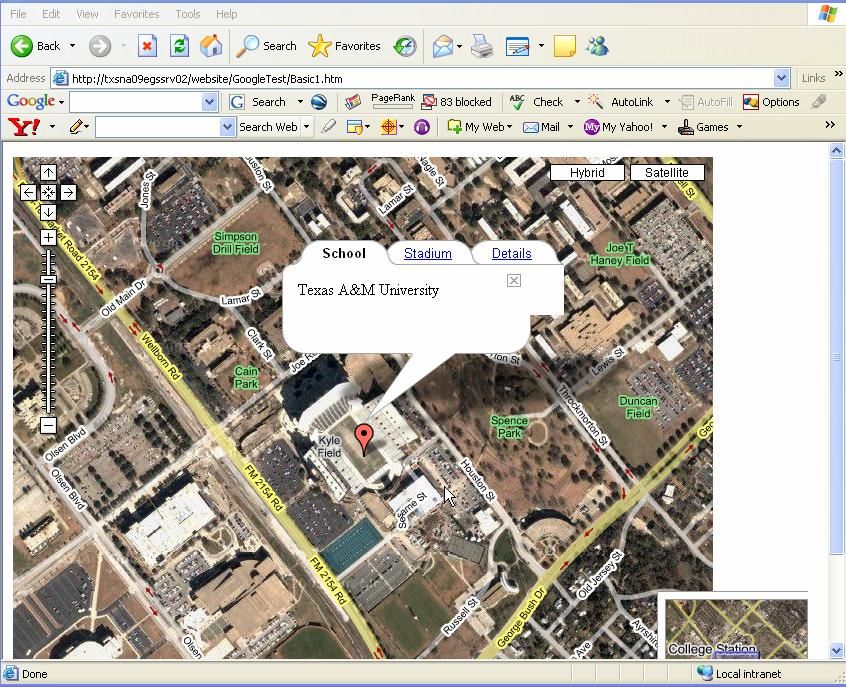Open the Back button history dropdown
This screenshot has height=687, width=846.
coord(72,46)
